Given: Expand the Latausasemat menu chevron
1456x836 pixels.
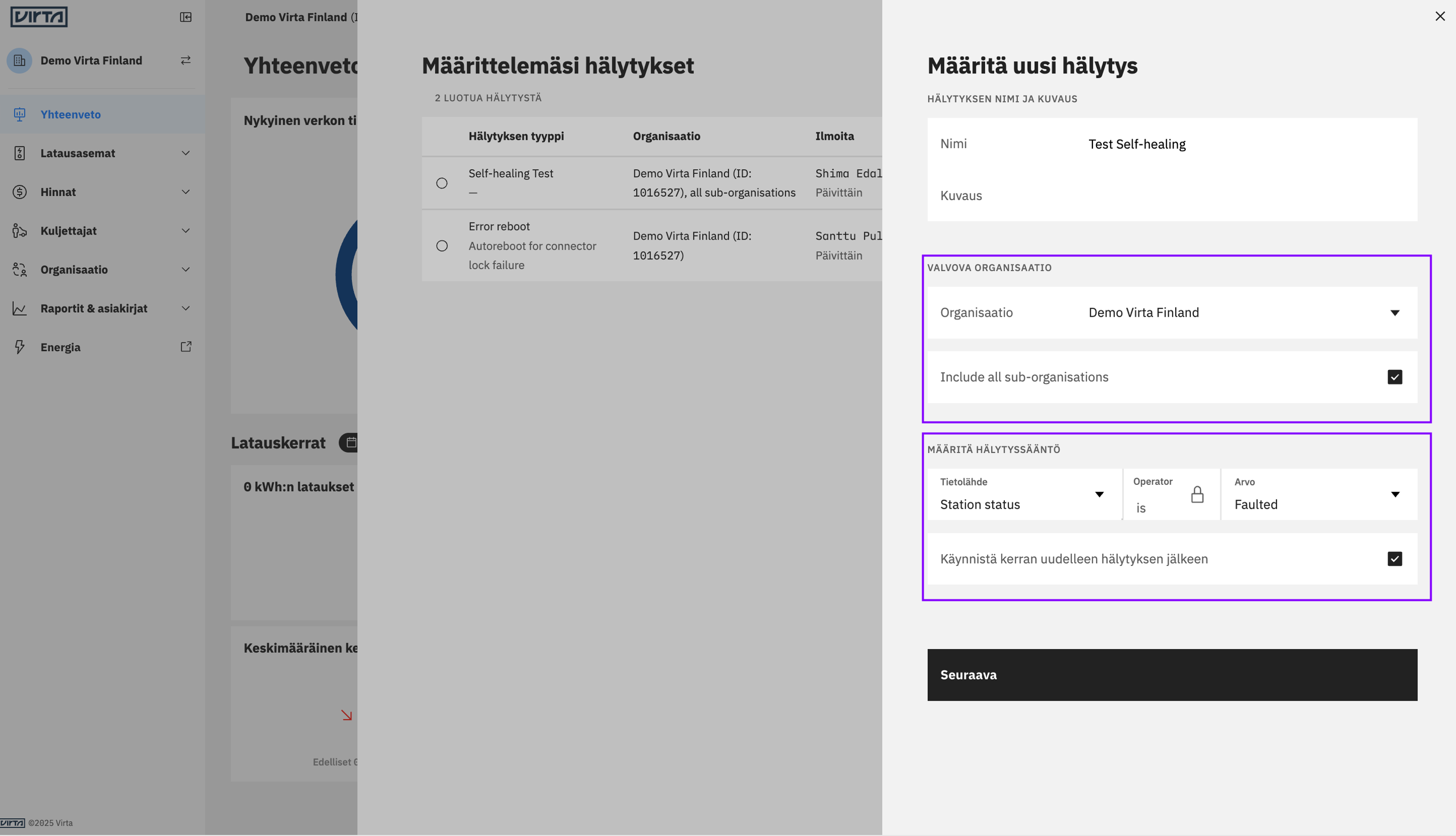Looking at the screenshot, I should click(186, 154).
